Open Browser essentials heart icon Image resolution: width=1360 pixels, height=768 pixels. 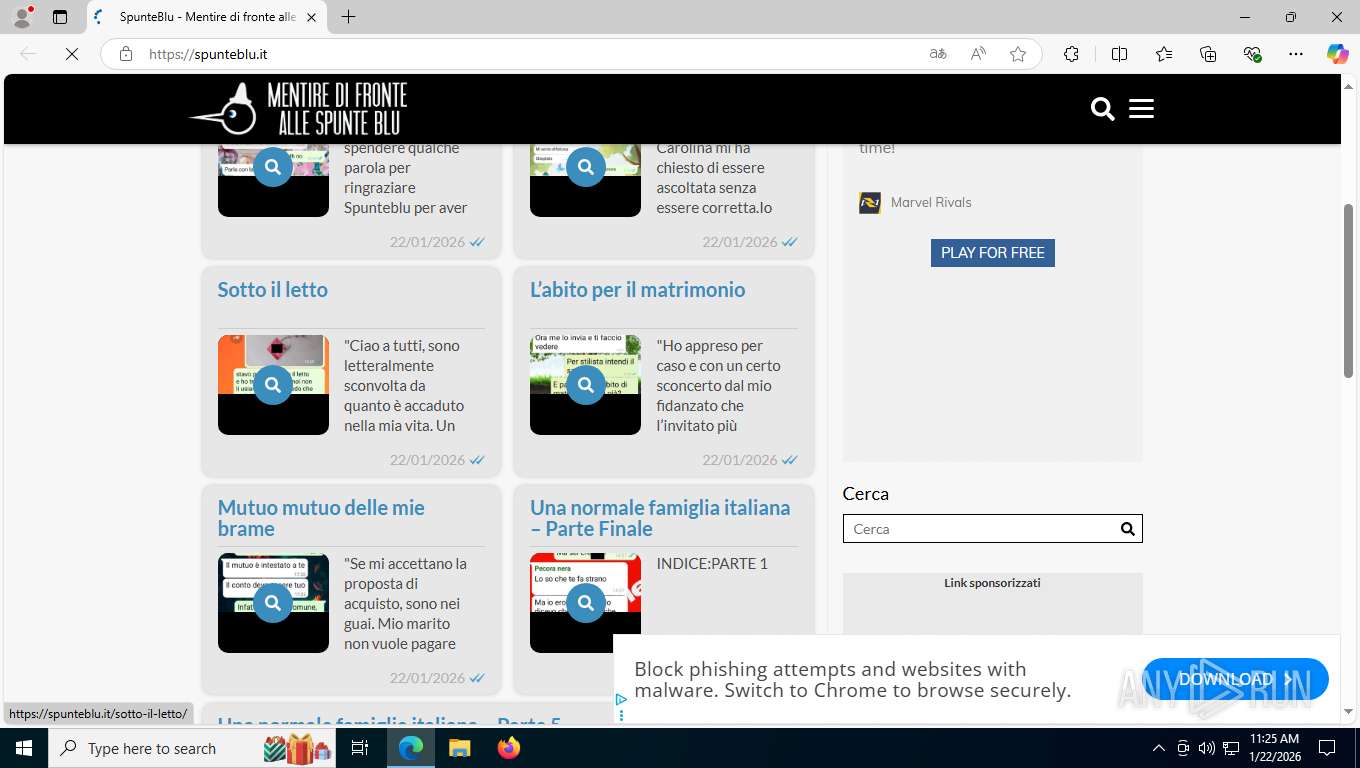coord(1252,54)
